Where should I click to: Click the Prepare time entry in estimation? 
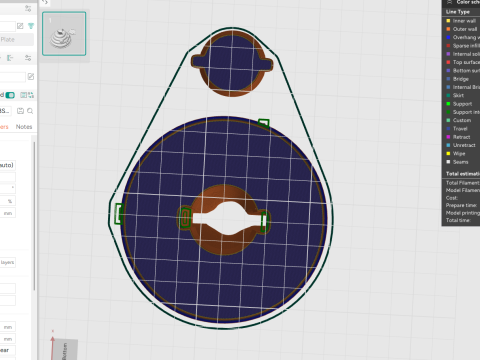pyautogui.click(x=462, y=205)
